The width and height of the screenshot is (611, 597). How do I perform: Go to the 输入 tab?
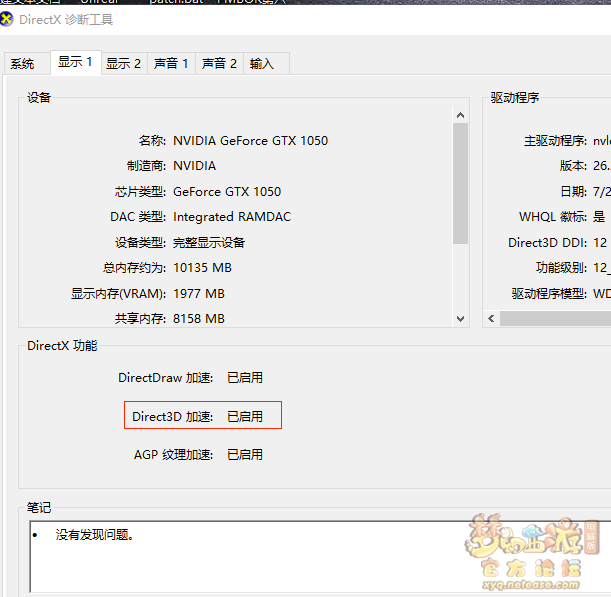click(x=266, y=64)
